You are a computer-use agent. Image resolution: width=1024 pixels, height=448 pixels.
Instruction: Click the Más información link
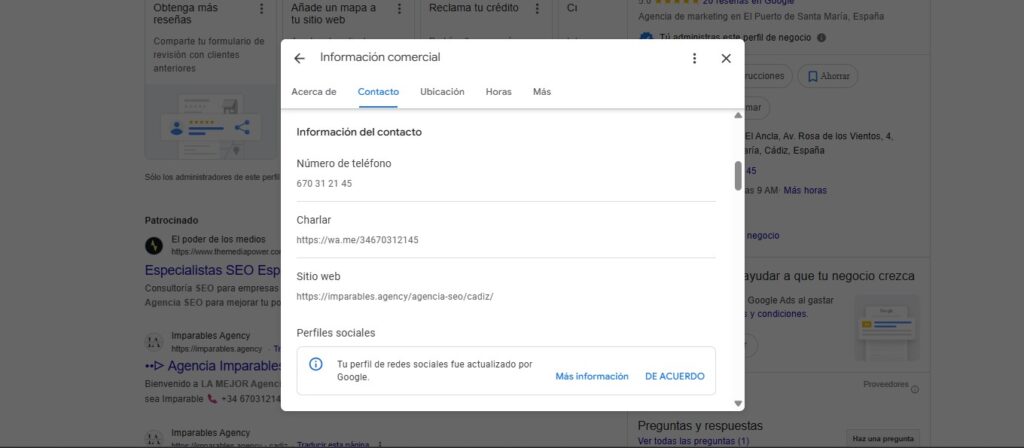click(x=592, y=376)
